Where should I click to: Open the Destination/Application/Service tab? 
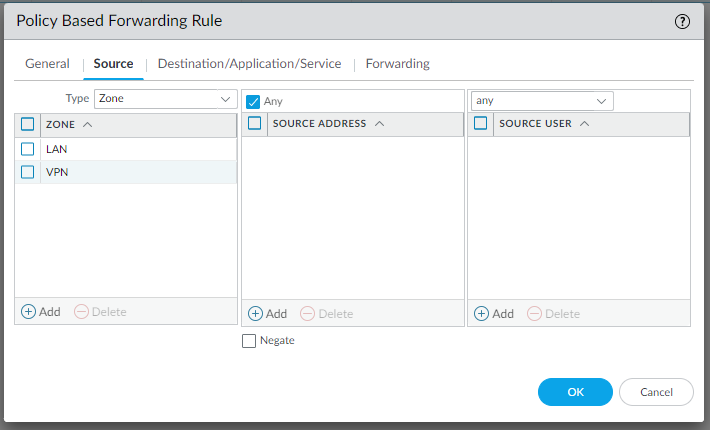pyautogui.click(x=249, y=64)
